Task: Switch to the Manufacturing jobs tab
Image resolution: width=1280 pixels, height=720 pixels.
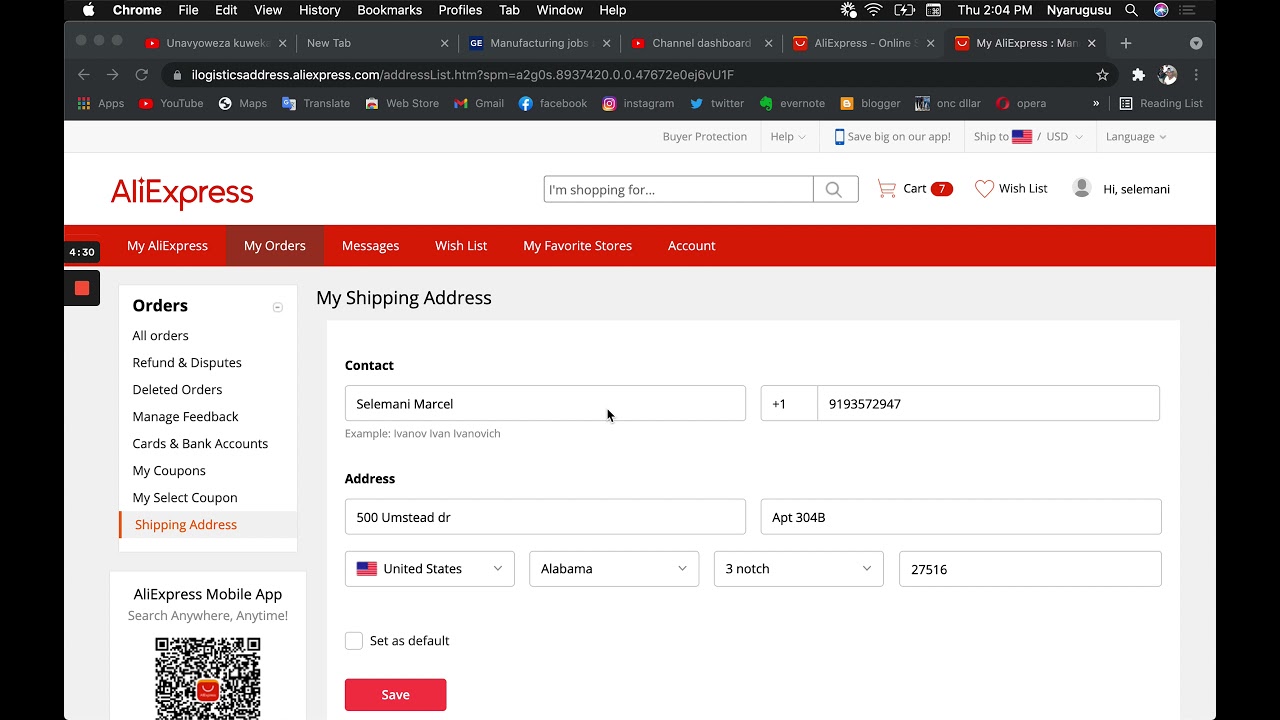Action: 540,43
